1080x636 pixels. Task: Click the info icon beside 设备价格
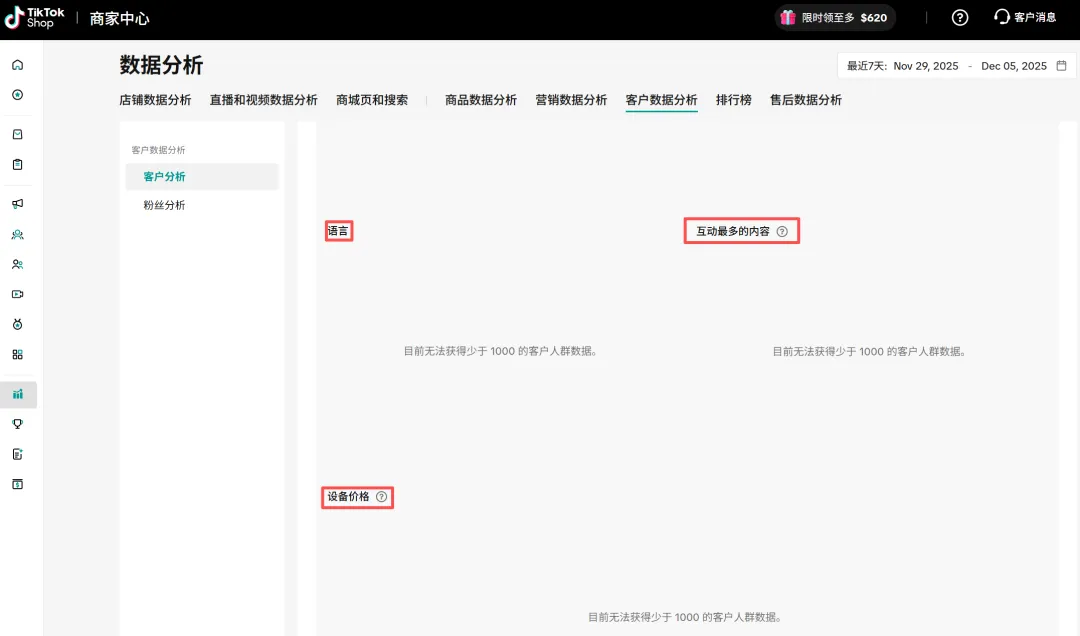pos(381,497)
